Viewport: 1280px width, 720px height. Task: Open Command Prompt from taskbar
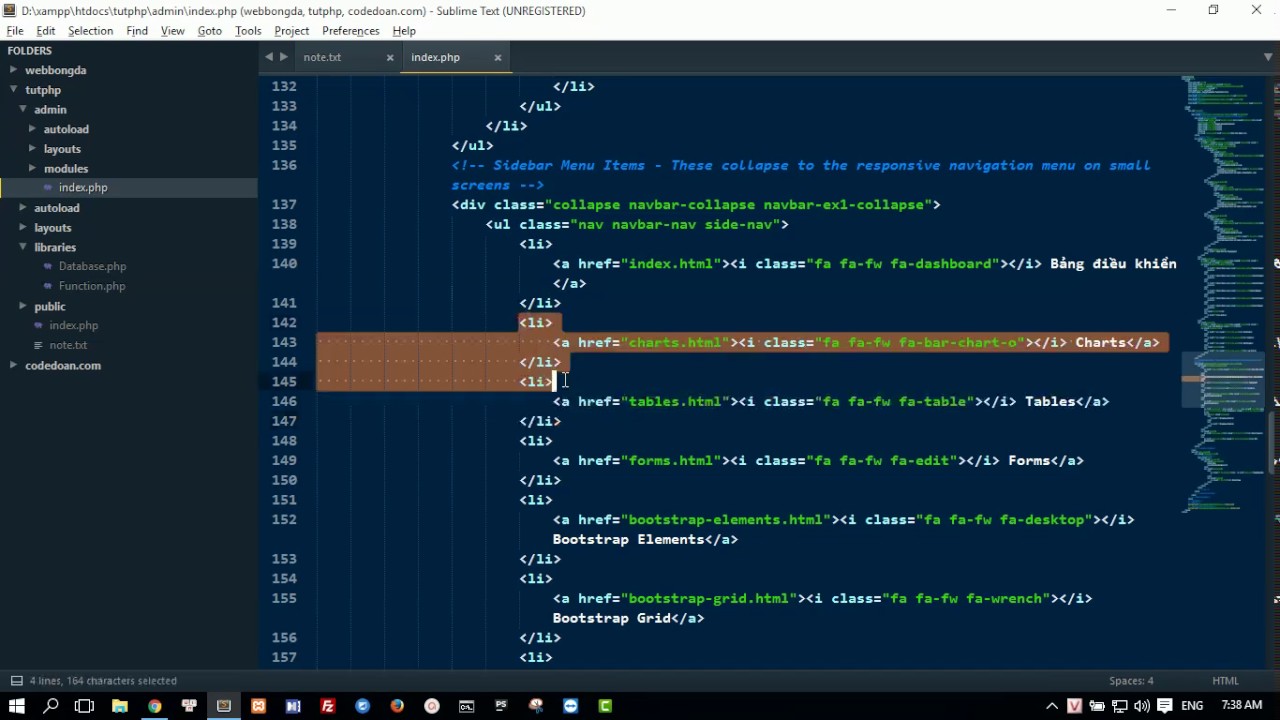coord(466,706)
